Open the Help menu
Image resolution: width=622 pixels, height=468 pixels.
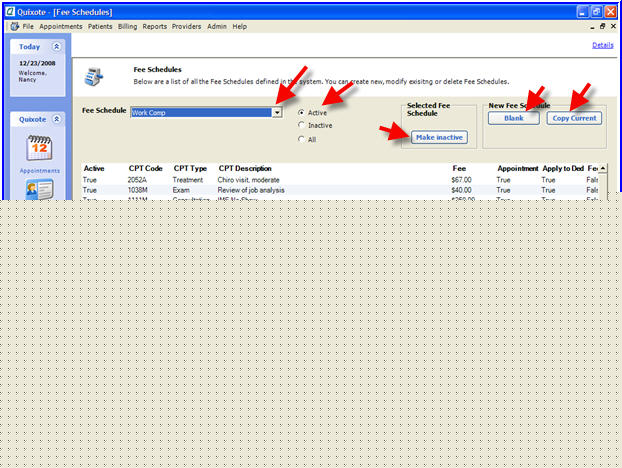point(240,27)
